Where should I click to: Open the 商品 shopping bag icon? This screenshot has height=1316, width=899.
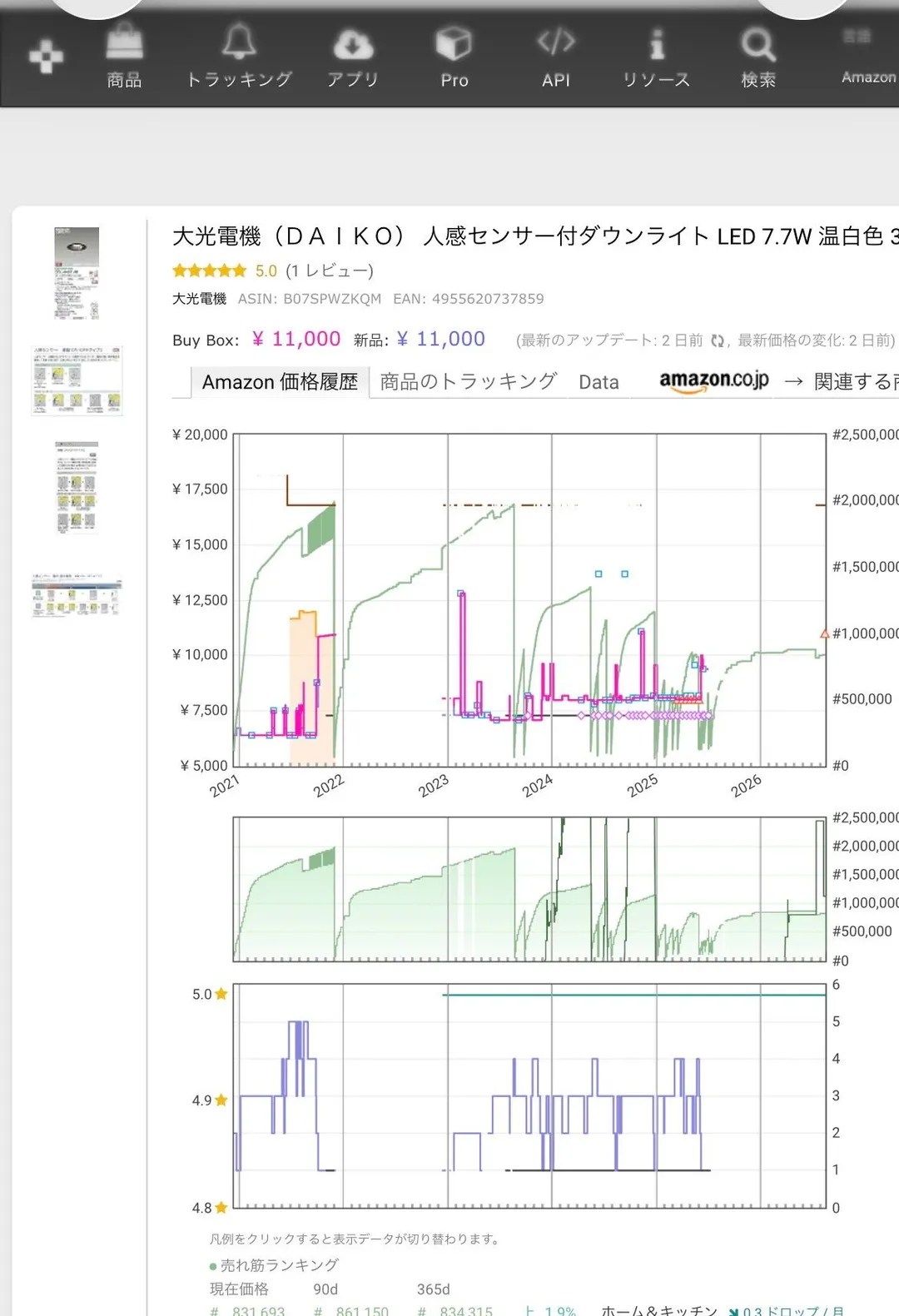pyautogui.click(x=125, y=42)
